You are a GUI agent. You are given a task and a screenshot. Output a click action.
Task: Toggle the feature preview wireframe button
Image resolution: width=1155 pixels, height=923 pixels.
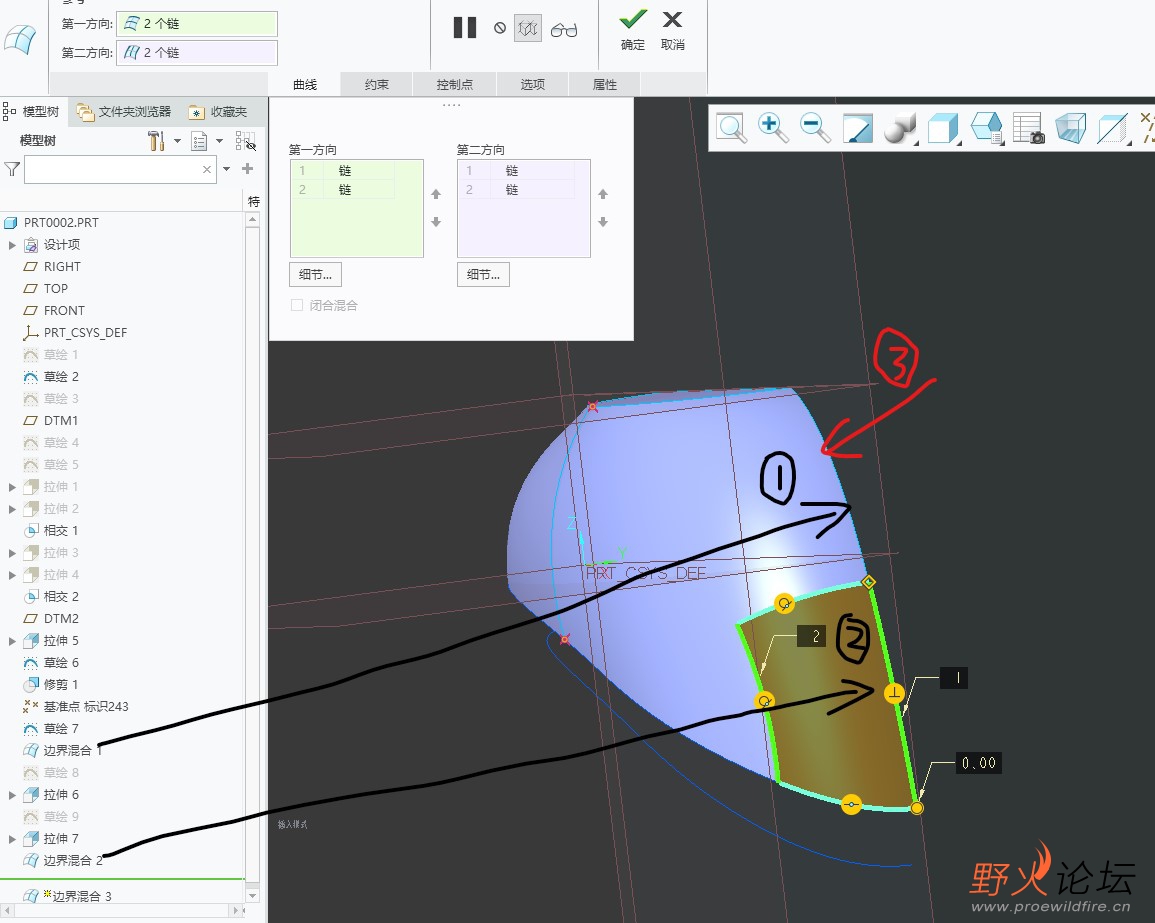click(x=528, y=29)
